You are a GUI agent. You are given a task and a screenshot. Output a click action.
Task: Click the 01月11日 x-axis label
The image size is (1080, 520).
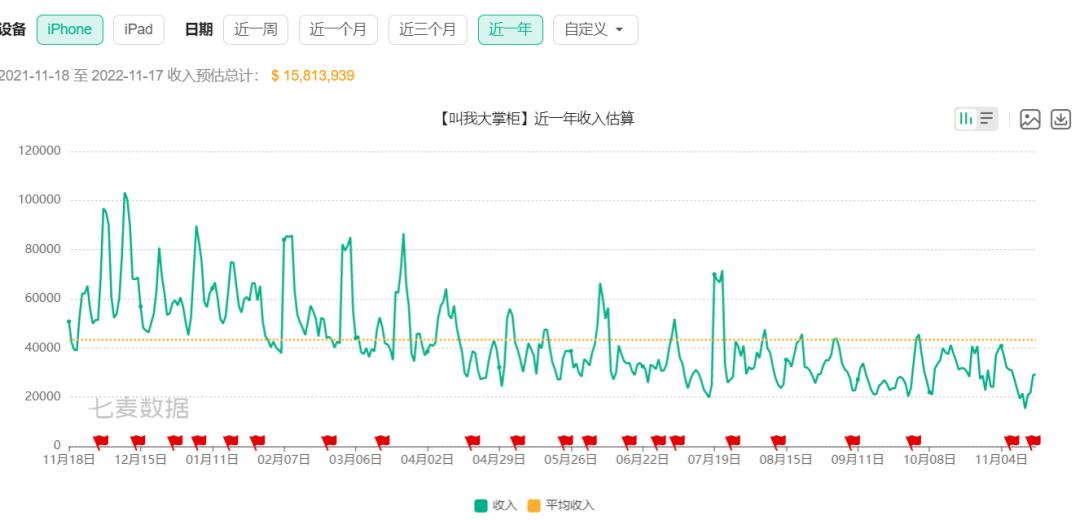[x=211, y=459]
